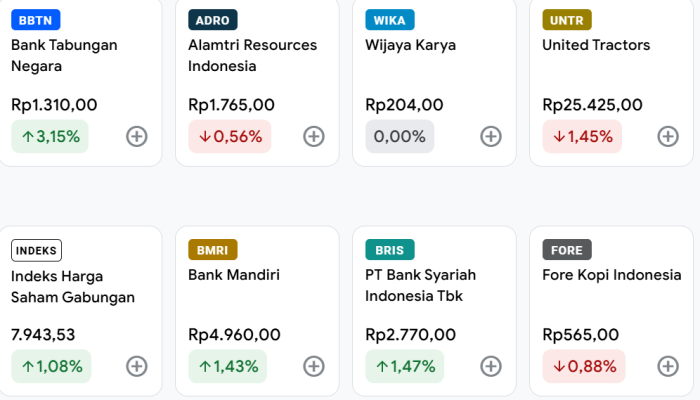Viewport: 700px width, 400px height.
Task: Add Bank Mandiri to watchlist
Action: click(314, 367)
